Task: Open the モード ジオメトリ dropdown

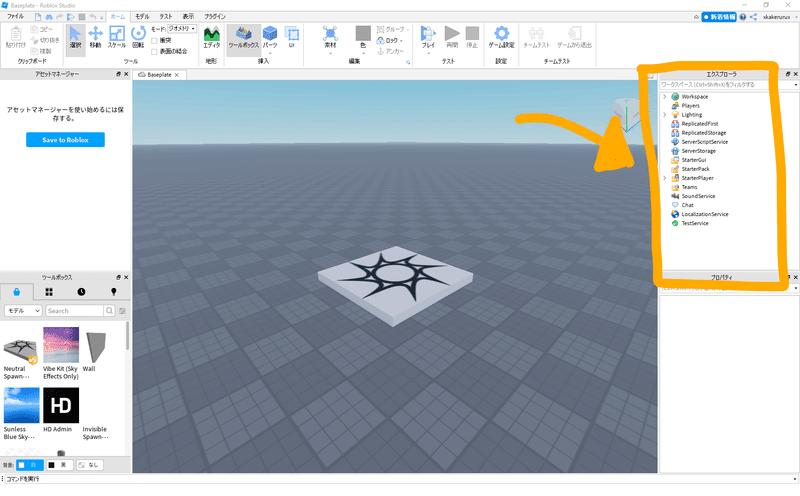Action: coord(182,29)
